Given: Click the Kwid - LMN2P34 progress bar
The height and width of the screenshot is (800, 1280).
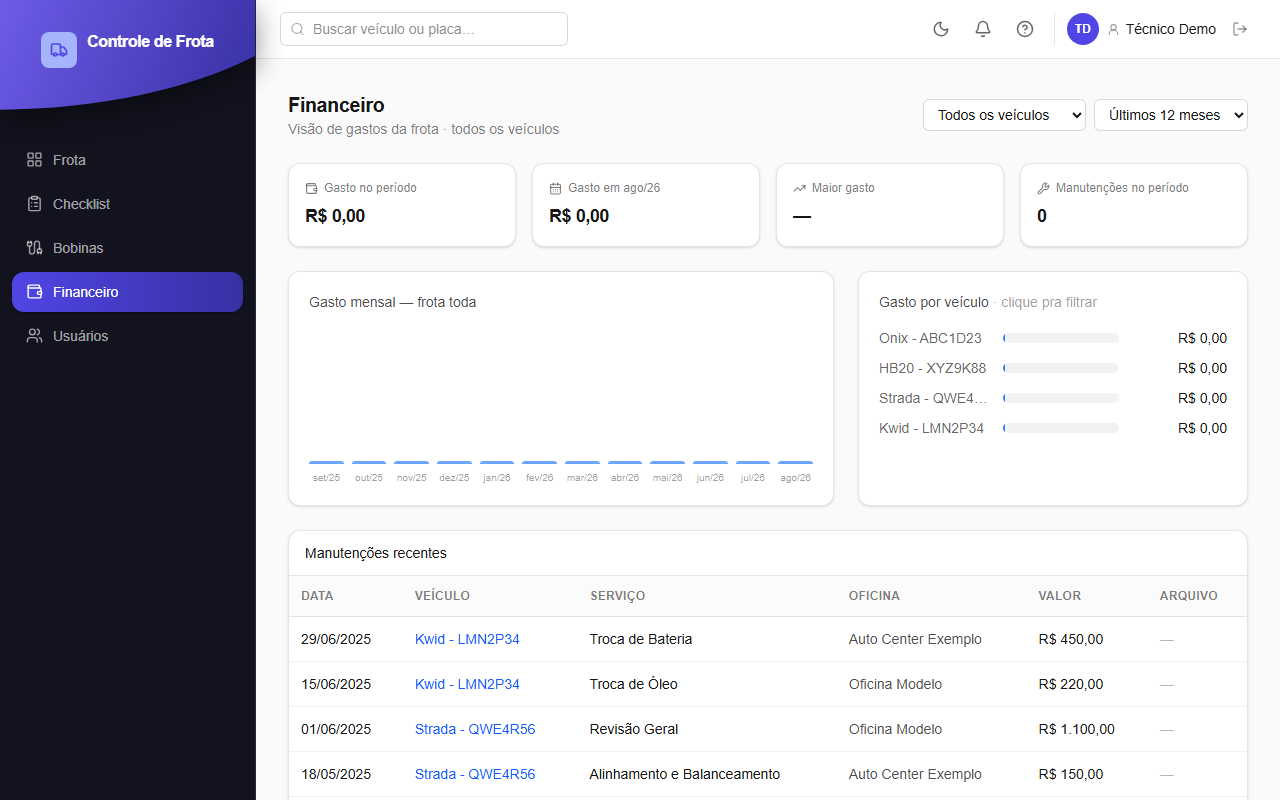Looking at the screenshot, I should click(x=1061, y=428).
